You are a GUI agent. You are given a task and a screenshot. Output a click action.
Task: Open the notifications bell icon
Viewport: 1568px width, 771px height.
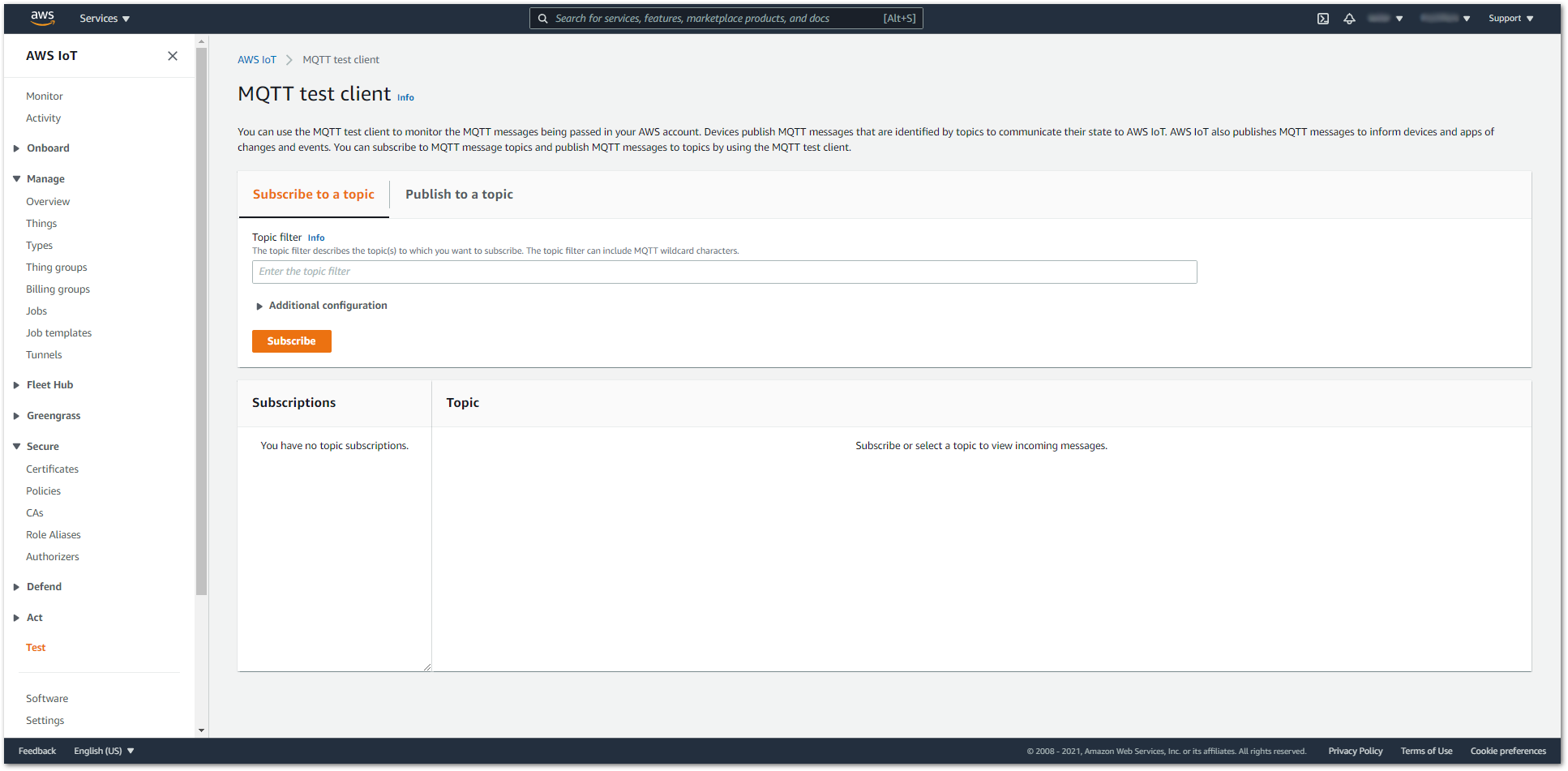click(1350, 18)
